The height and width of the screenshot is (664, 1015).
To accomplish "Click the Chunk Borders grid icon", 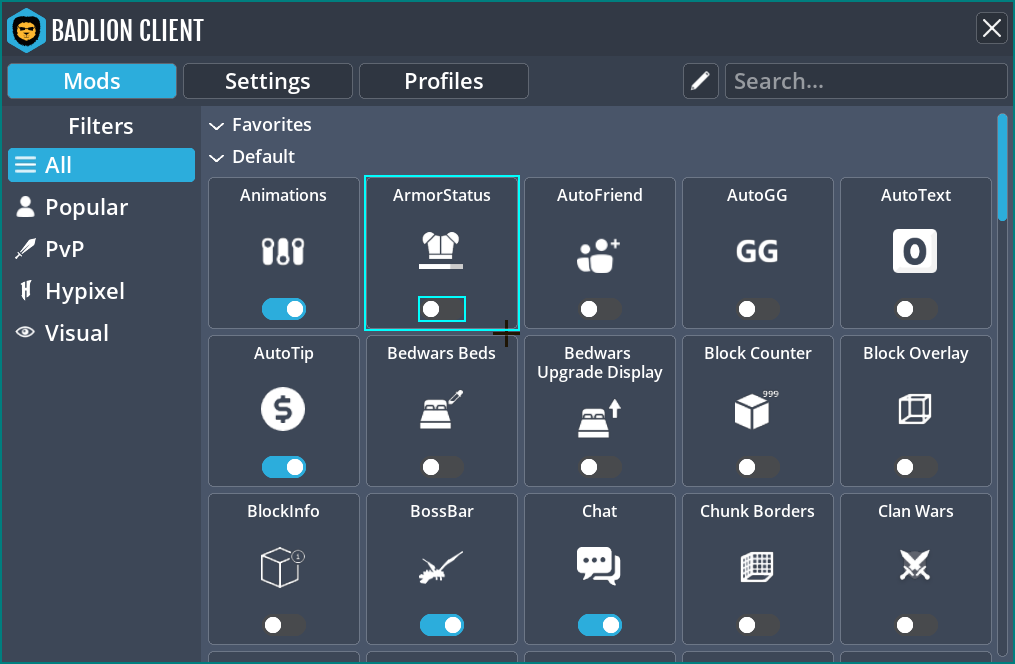I will click(x=757, y=567).
